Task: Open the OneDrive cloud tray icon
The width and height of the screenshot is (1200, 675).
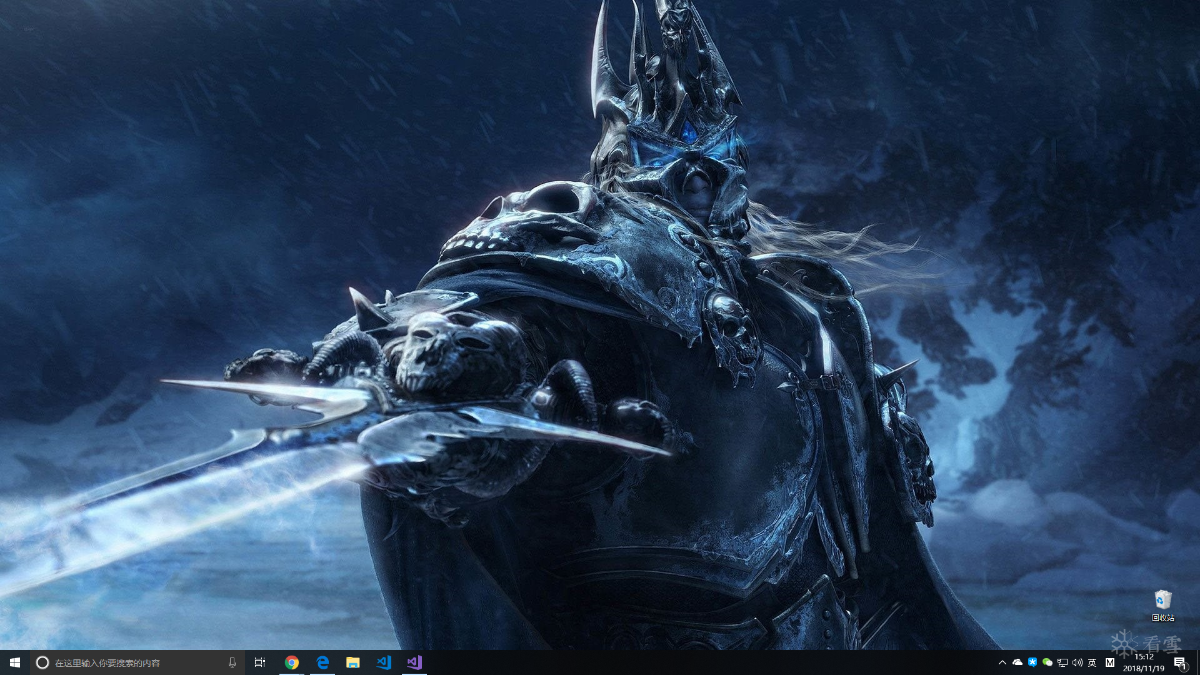Action: coord(1017,662)
